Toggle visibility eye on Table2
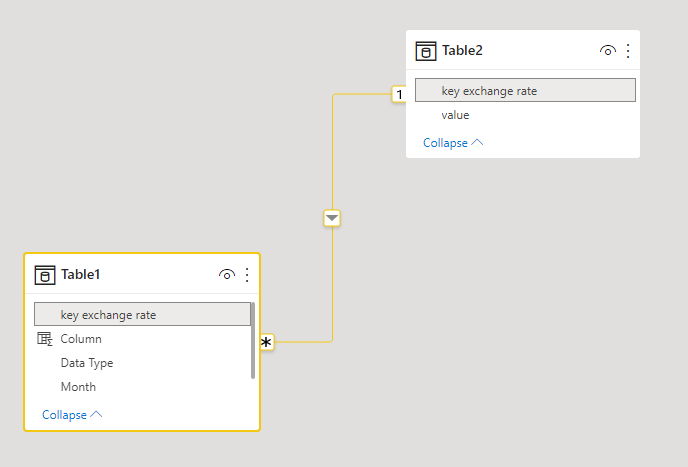Image resolution: width=688 pixels, height=467 pixels. pyautogui.click(x=608, y=51)
